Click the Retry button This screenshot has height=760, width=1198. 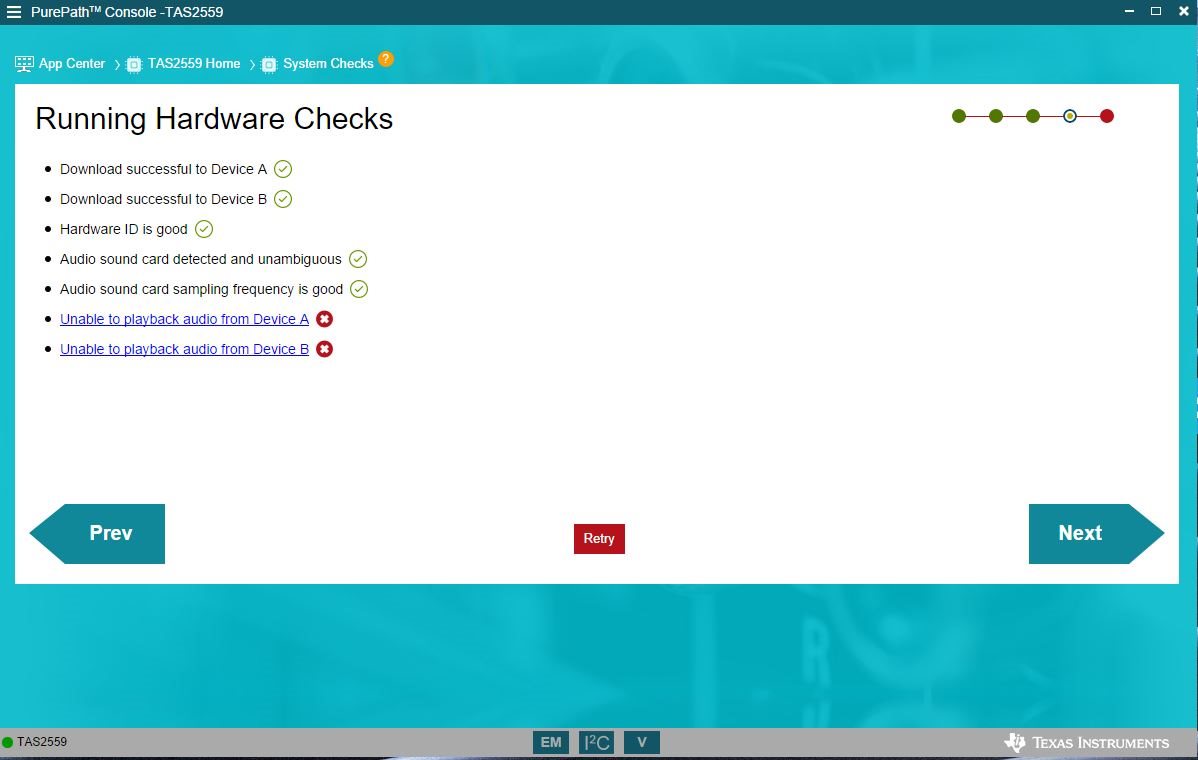pos(599,538)
